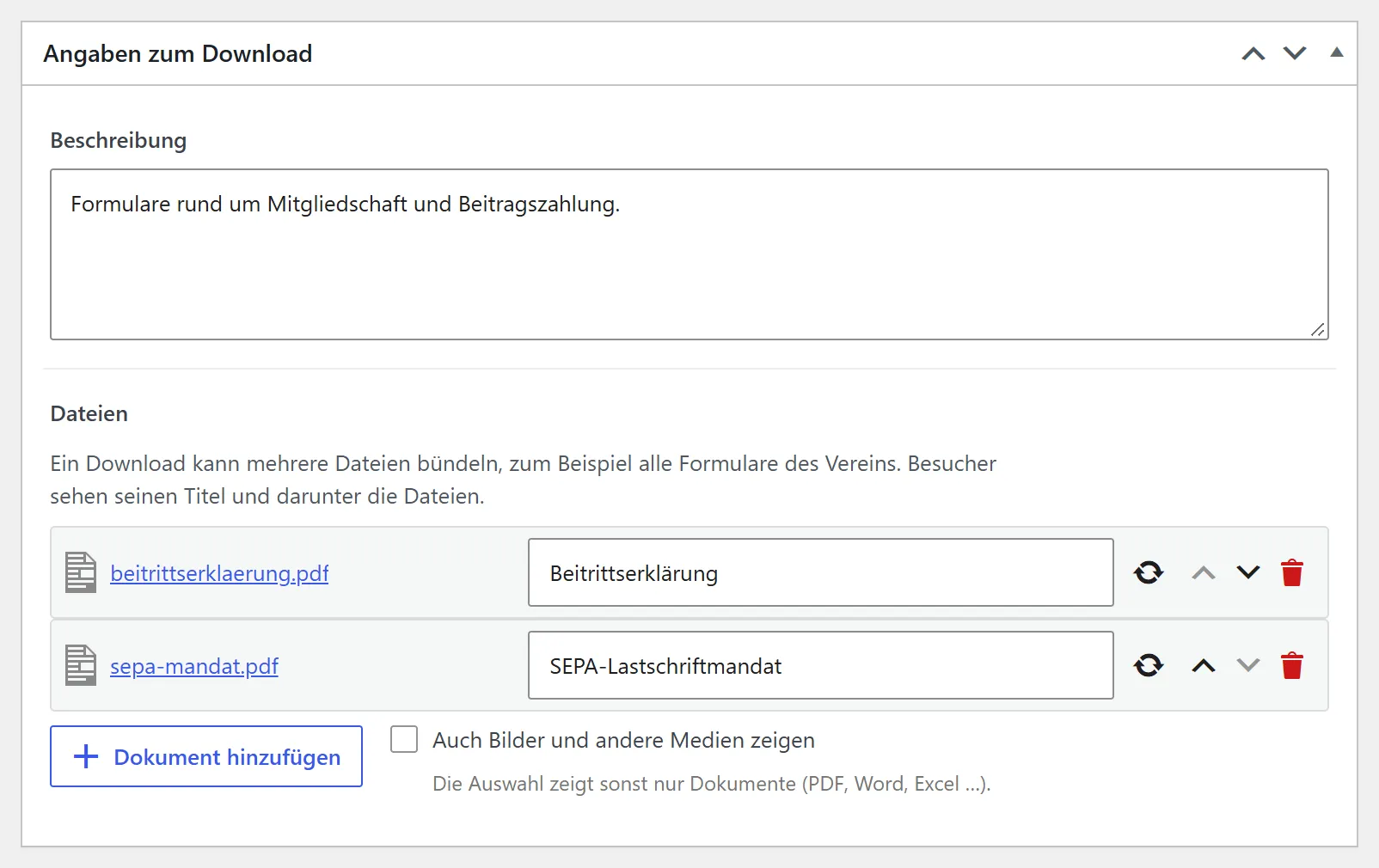This screenshot has height=868, width=1379.
Task: Move the Angaben zum Download panel down
Action: pos(1295,53)
